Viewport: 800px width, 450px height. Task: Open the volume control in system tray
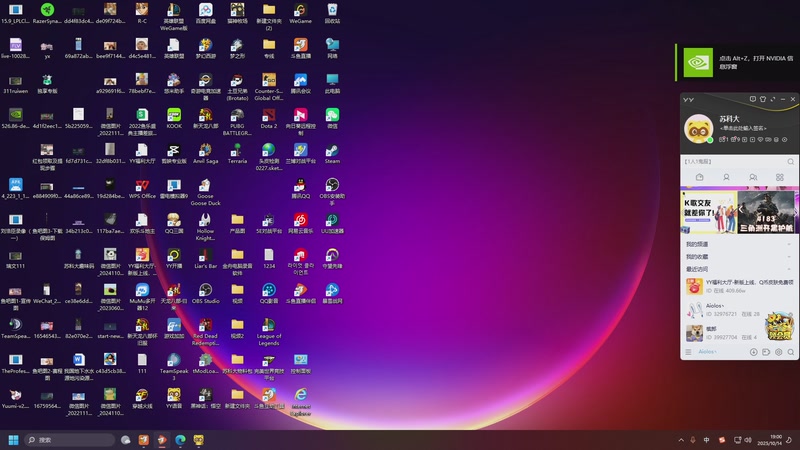click(748, 440)
